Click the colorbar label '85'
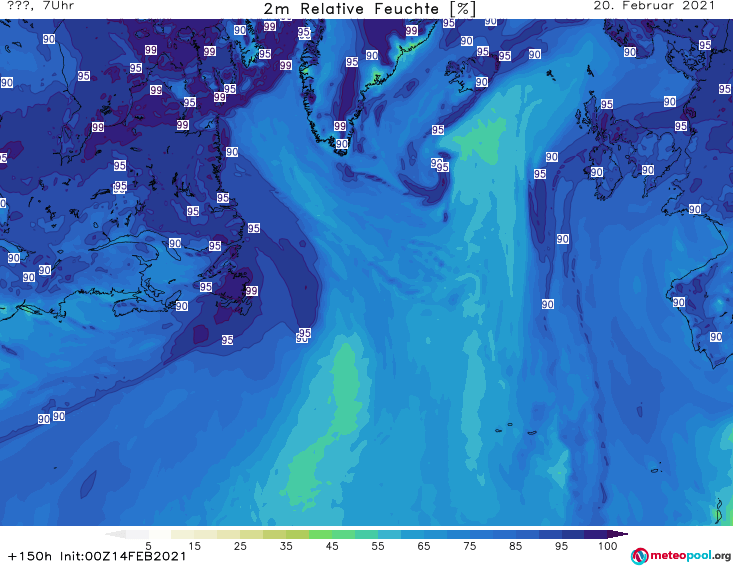The height and width of the screenshot is (566, 733). (516, 546)
